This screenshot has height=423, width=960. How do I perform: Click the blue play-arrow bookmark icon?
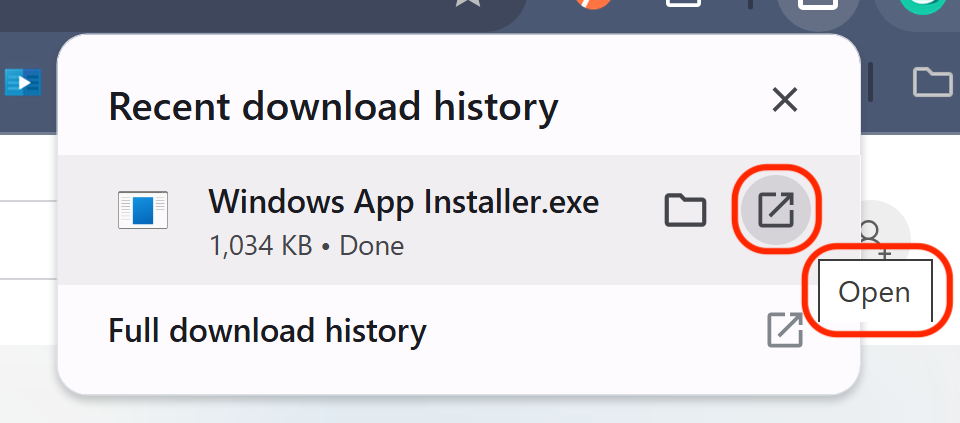click(22, 82)
